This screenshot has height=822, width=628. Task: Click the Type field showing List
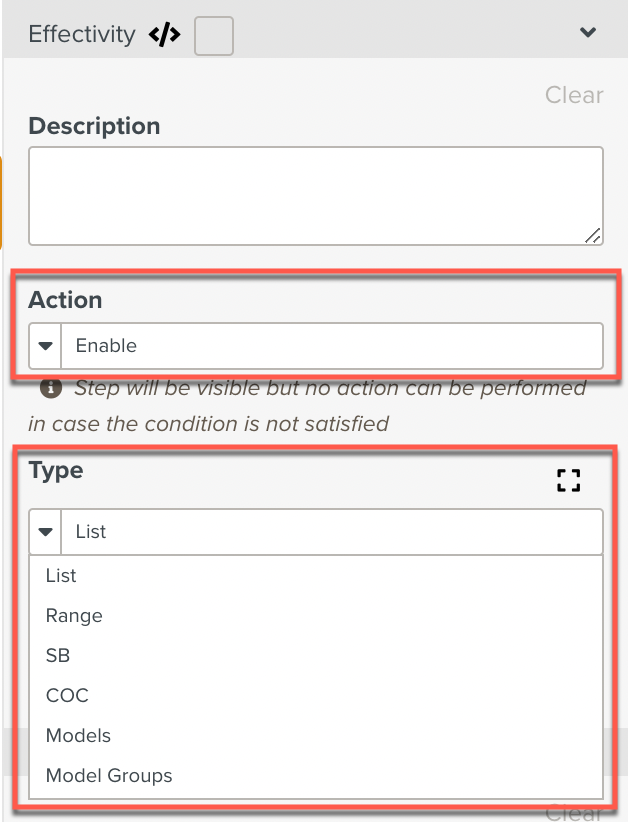tap(332, 532)
